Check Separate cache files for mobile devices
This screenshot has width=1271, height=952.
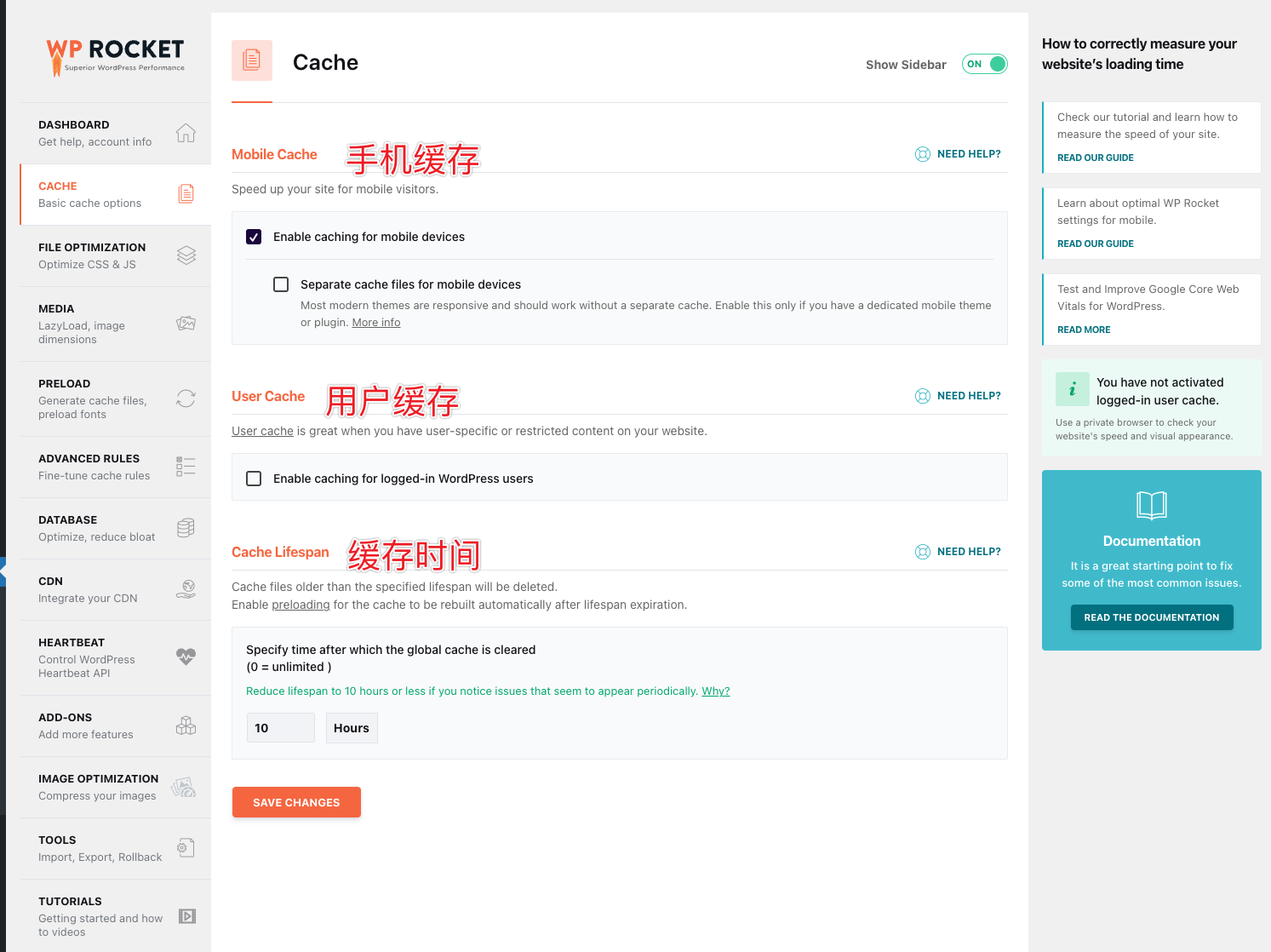(281, 284)
